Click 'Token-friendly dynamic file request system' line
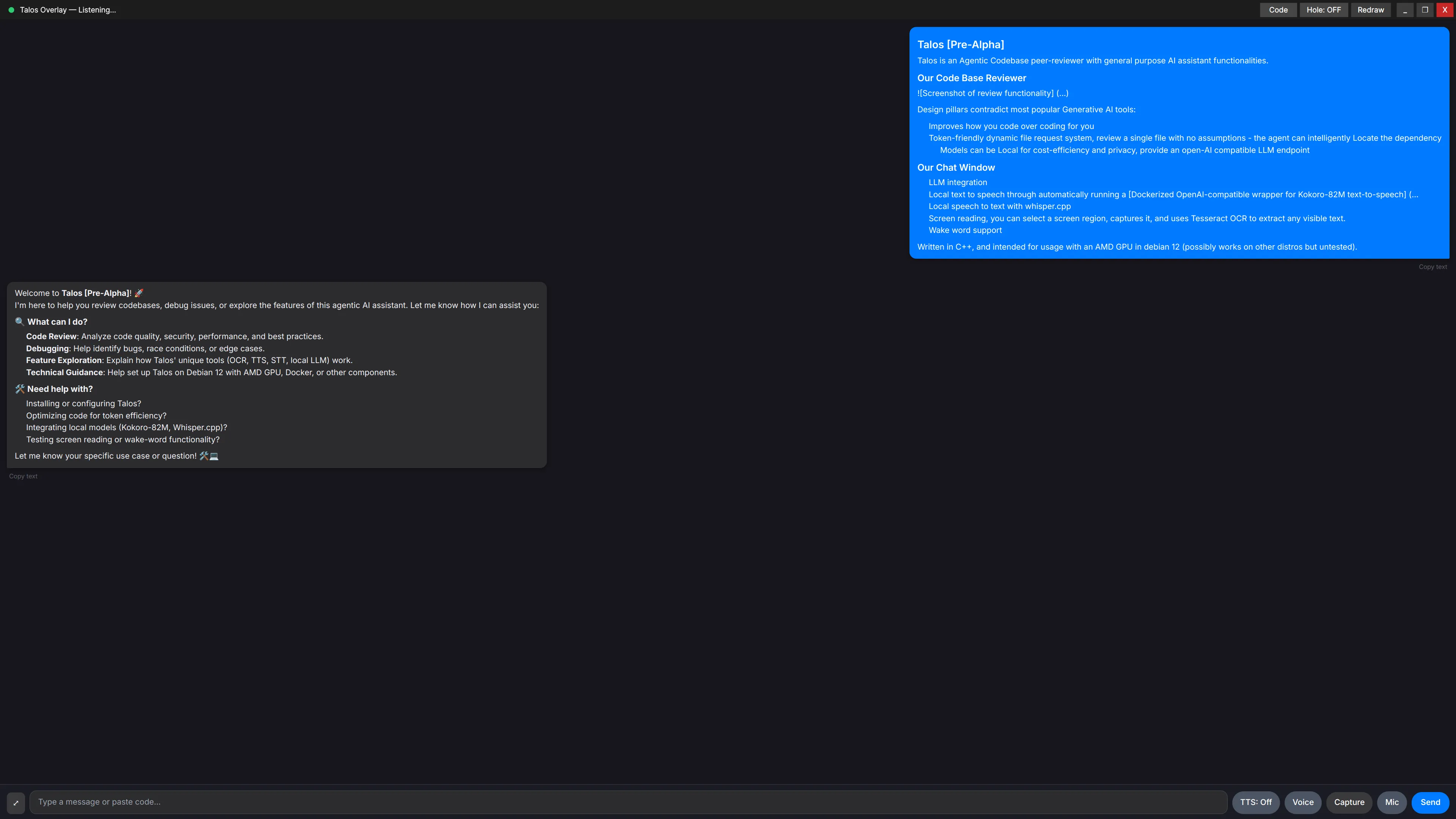Viewport: 1456px width, 819px height. pos(1185,138)
